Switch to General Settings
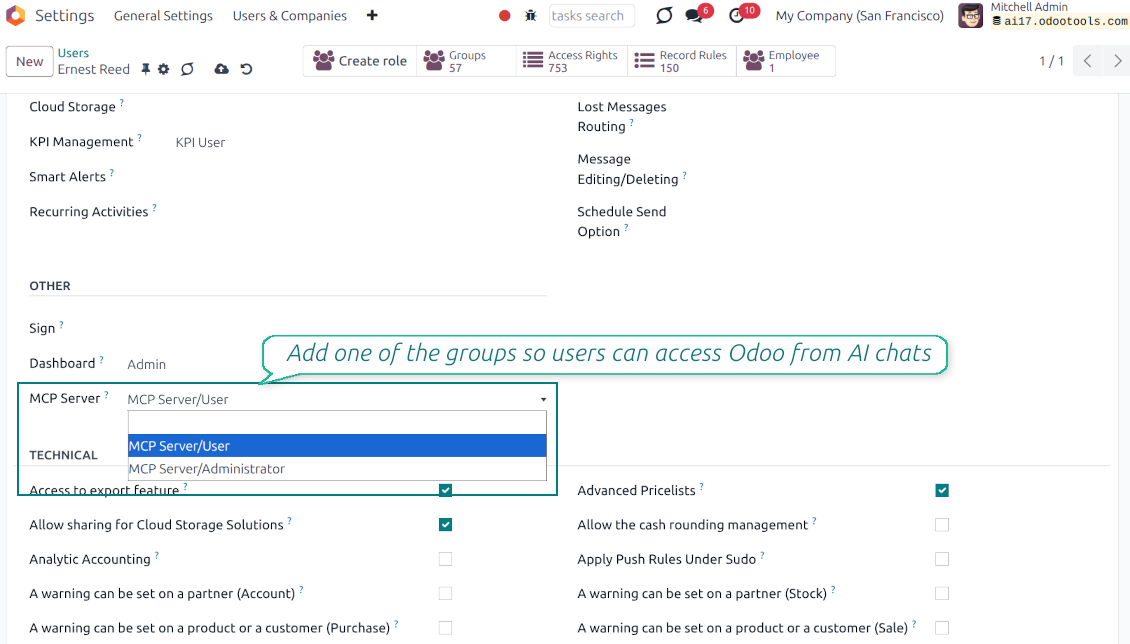Viewport: 1130px width, 644px height. [x=163, y=15]
